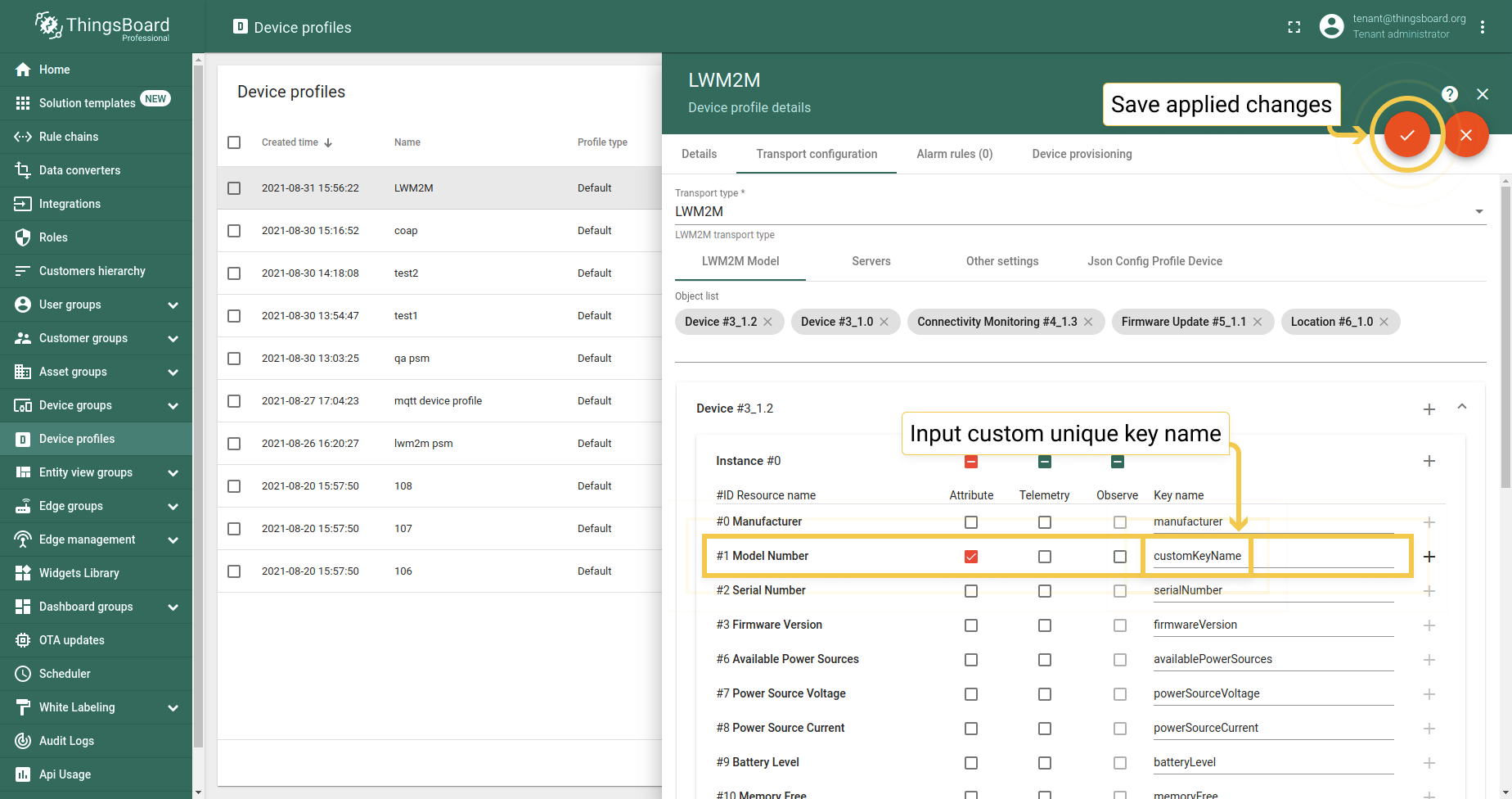This screenshot has height=799, width=1512.
Task: Remove Device #3_1.0 chip from object list
Action: [x=884, y=322]
